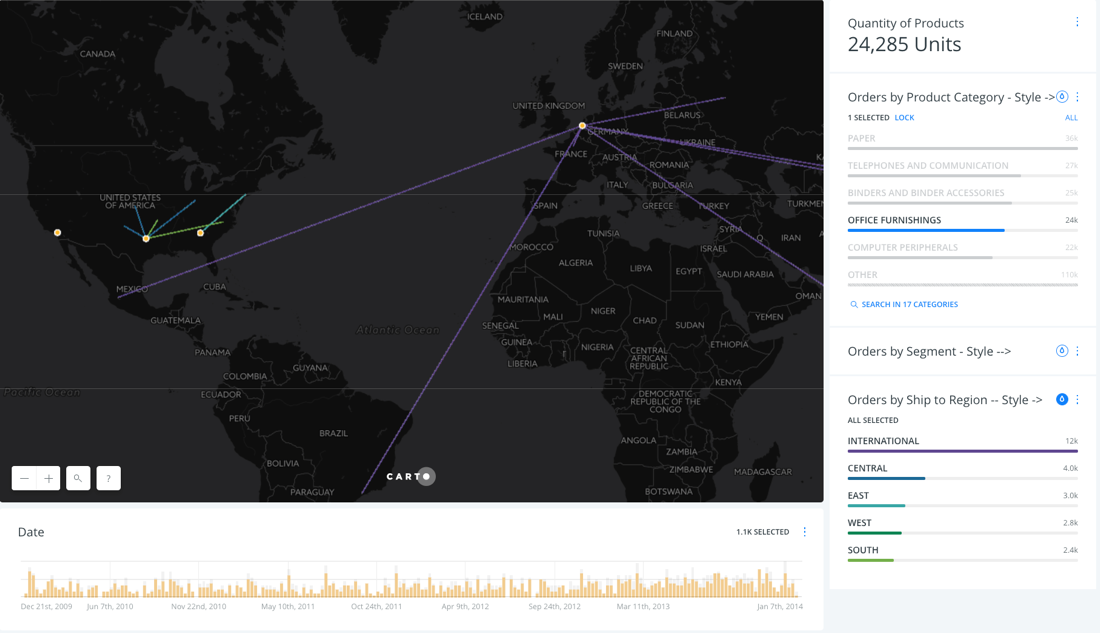Open options menu for Date widget
This screenshot has width=1100, height=633.
pyautogui.click(x=805, y=532)
